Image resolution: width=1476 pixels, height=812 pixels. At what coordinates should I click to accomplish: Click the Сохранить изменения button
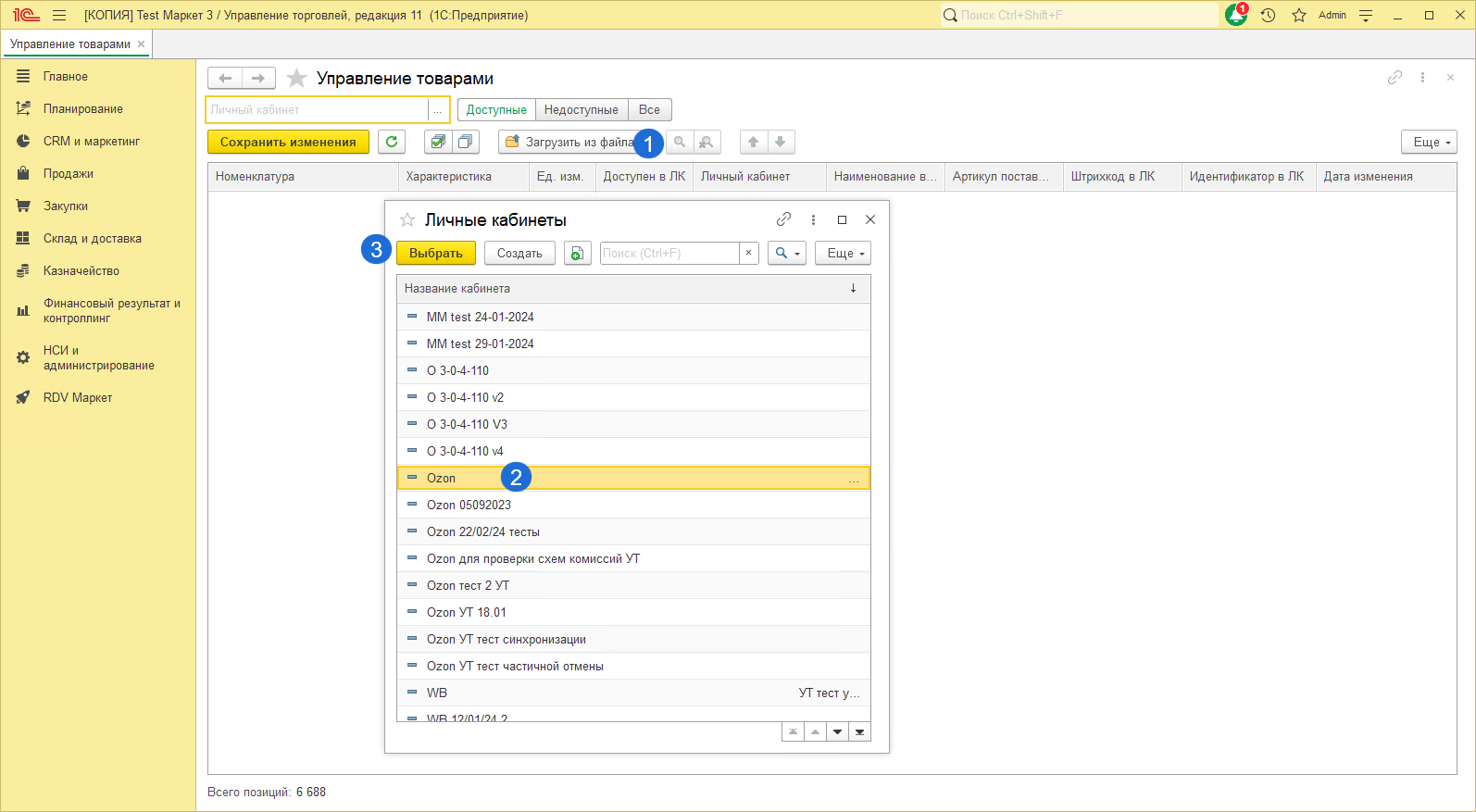(288, 142)
